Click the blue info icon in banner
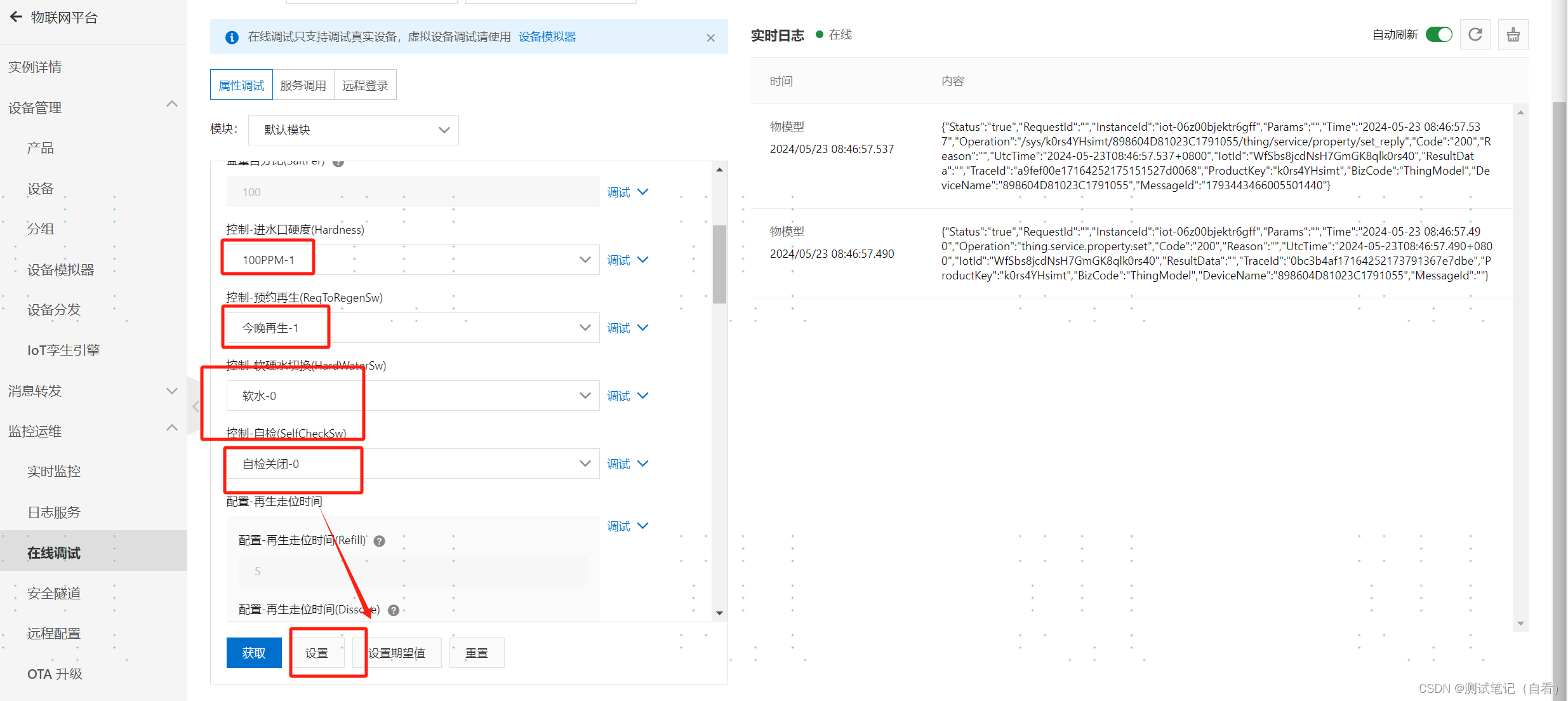 tap(232, 37)
